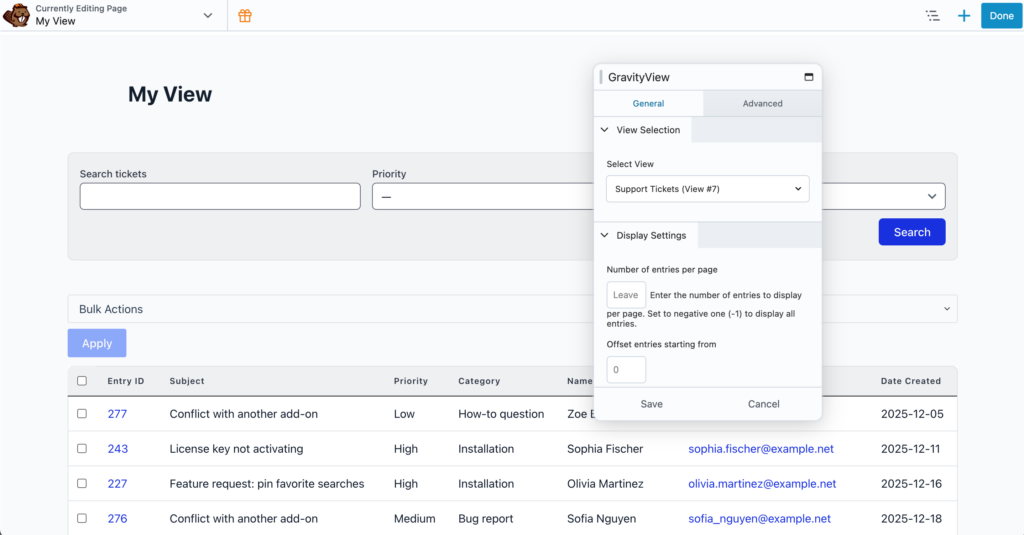This screenshot has height=535, width=1024.
Task: Open entry 276 link
Action: (117, 518)
